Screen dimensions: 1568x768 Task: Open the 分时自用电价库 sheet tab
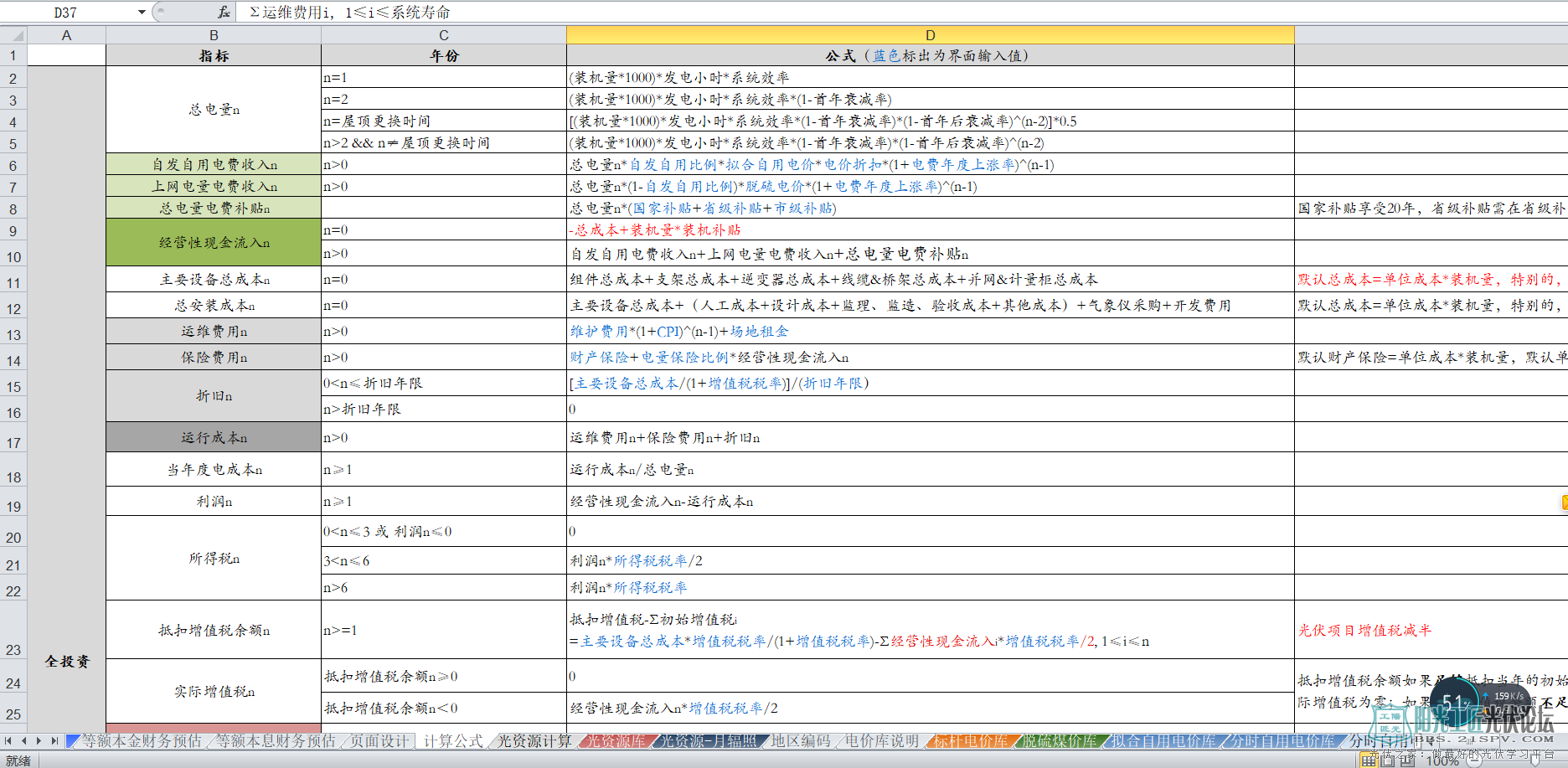[1282, 741]
